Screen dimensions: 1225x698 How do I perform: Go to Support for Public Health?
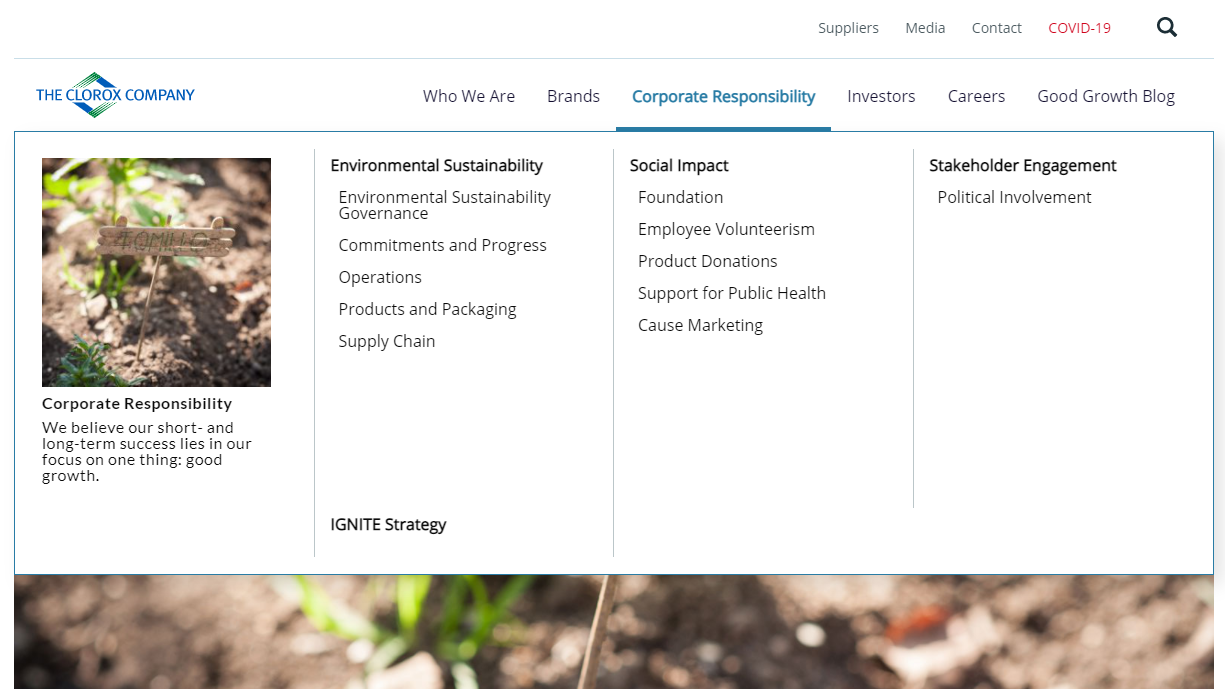[732, 293]
